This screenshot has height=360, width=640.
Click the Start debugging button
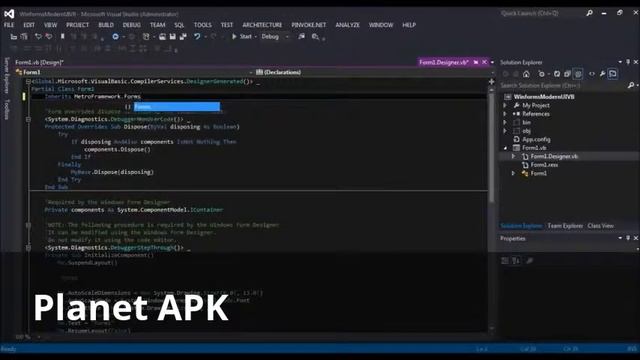pyautogui.click(x=242, y=37)
